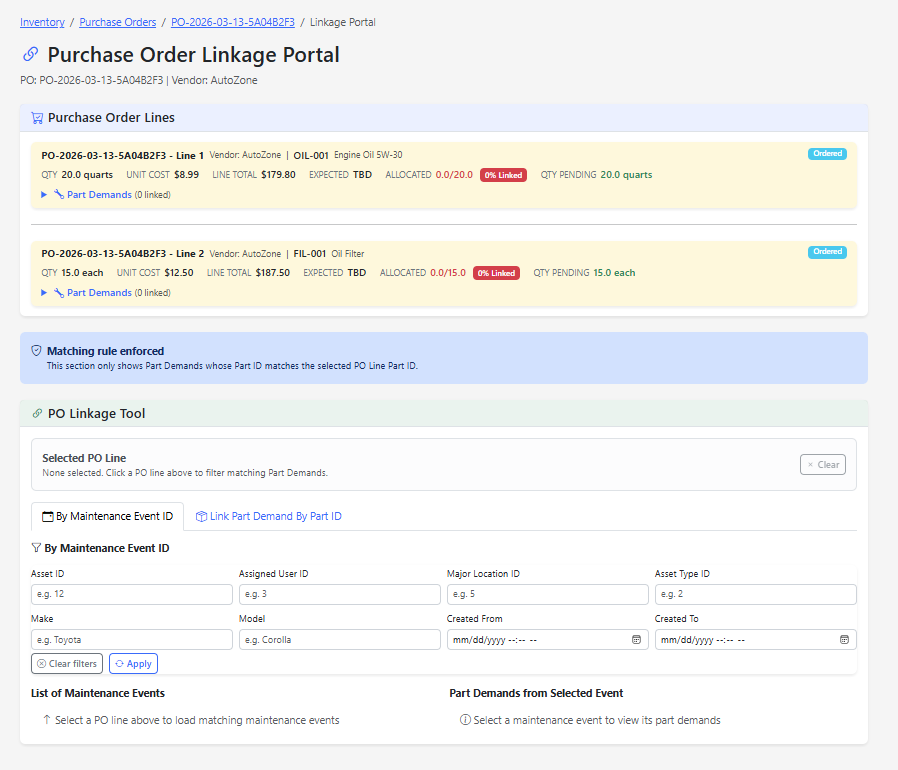Screen dimensions: 898x770
Task: Focus the Asset Type ID field
Action: click(755, 594)
